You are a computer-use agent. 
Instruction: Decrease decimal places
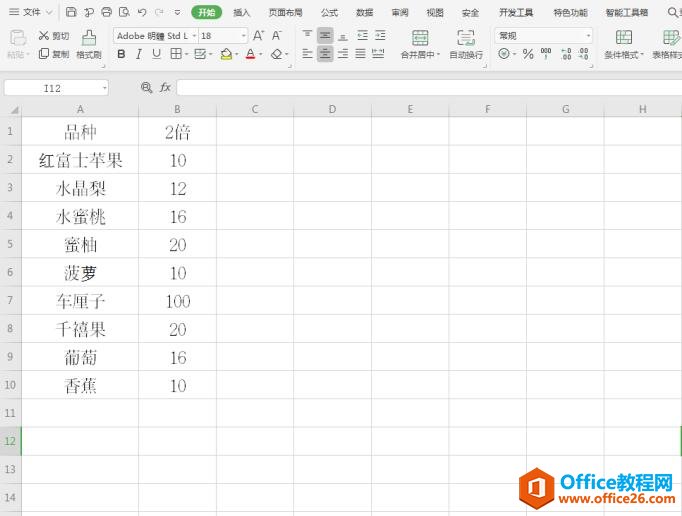pos(583,54)
